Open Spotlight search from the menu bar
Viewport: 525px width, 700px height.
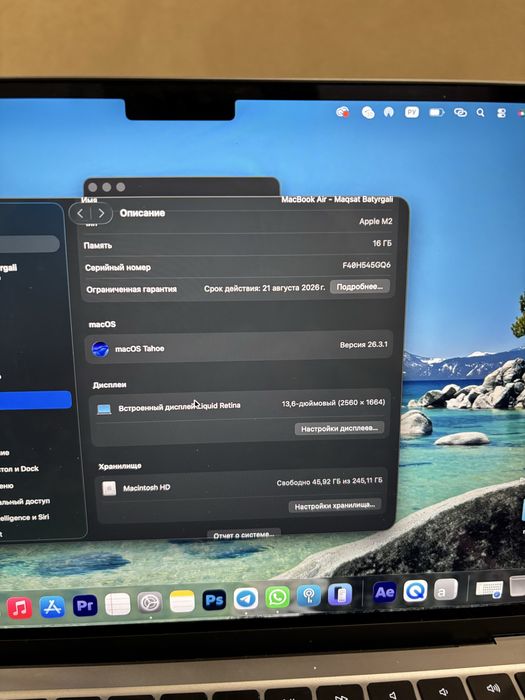tap(480, 112)
